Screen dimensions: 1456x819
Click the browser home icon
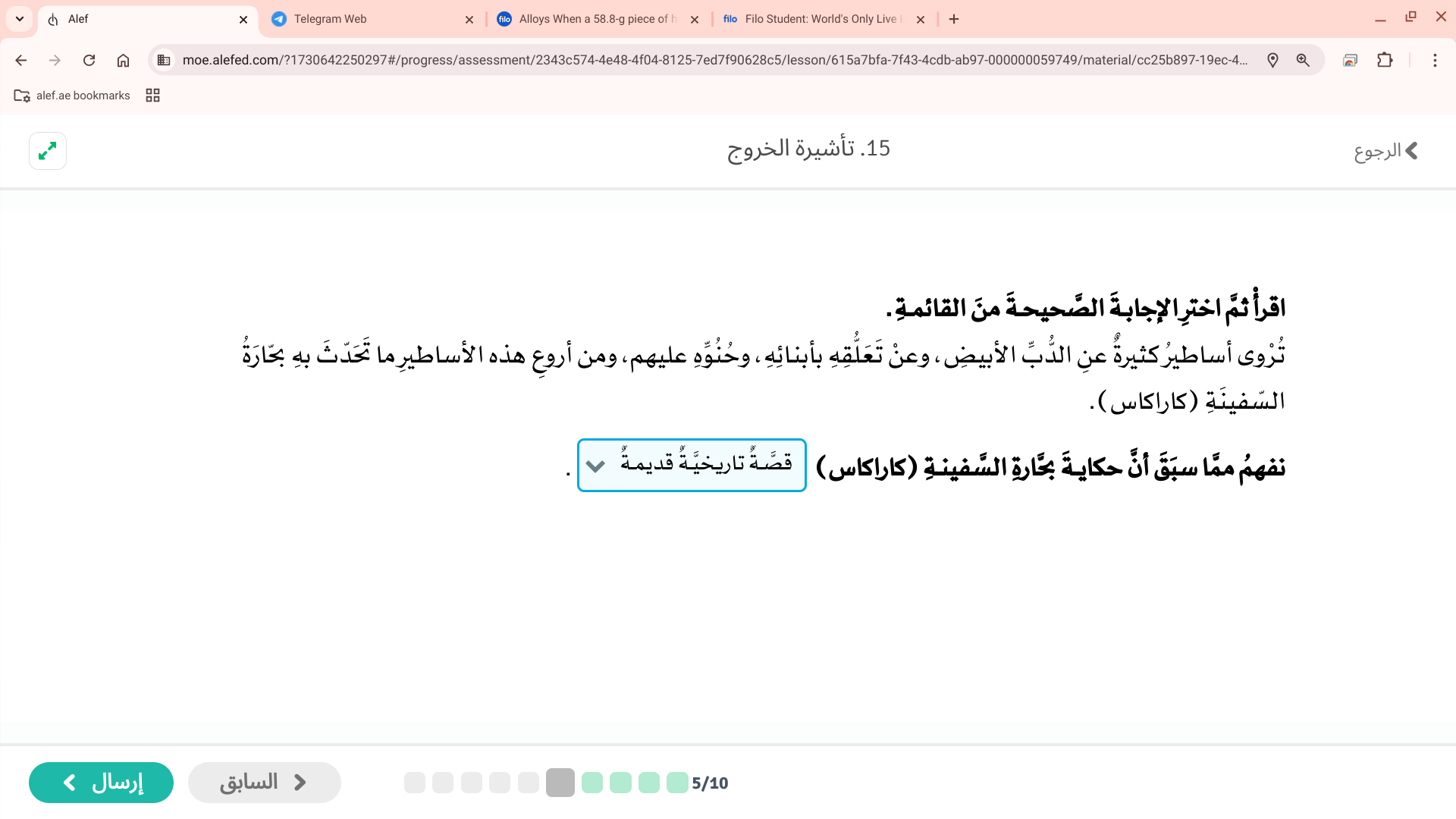pos(123,60)
